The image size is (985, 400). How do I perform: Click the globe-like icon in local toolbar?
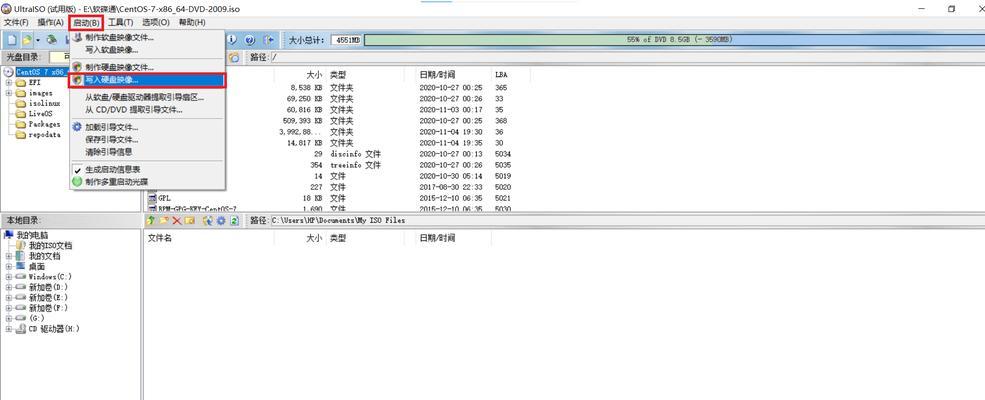pos(208,220)
